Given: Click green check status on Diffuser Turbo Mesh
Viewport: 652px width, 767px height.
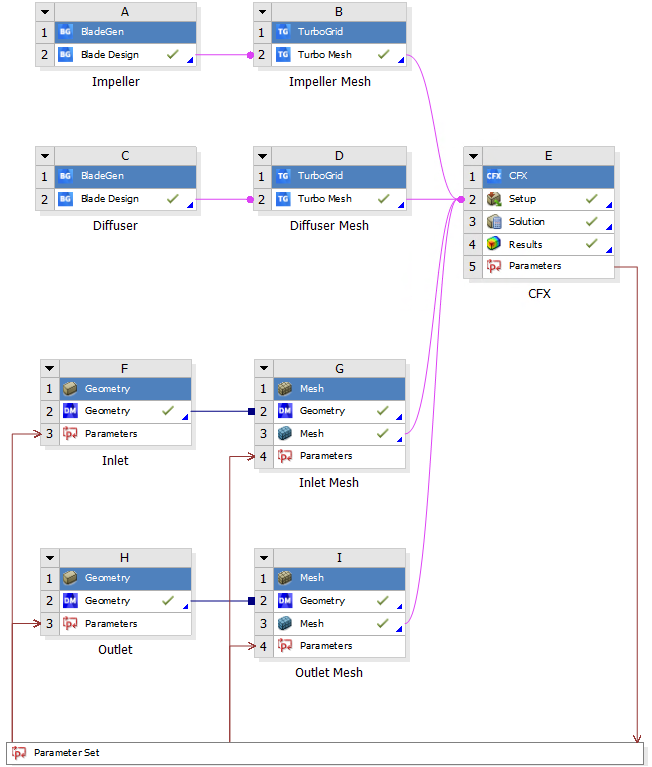Looking at the screenshot, I should click(x=384, y=199).
